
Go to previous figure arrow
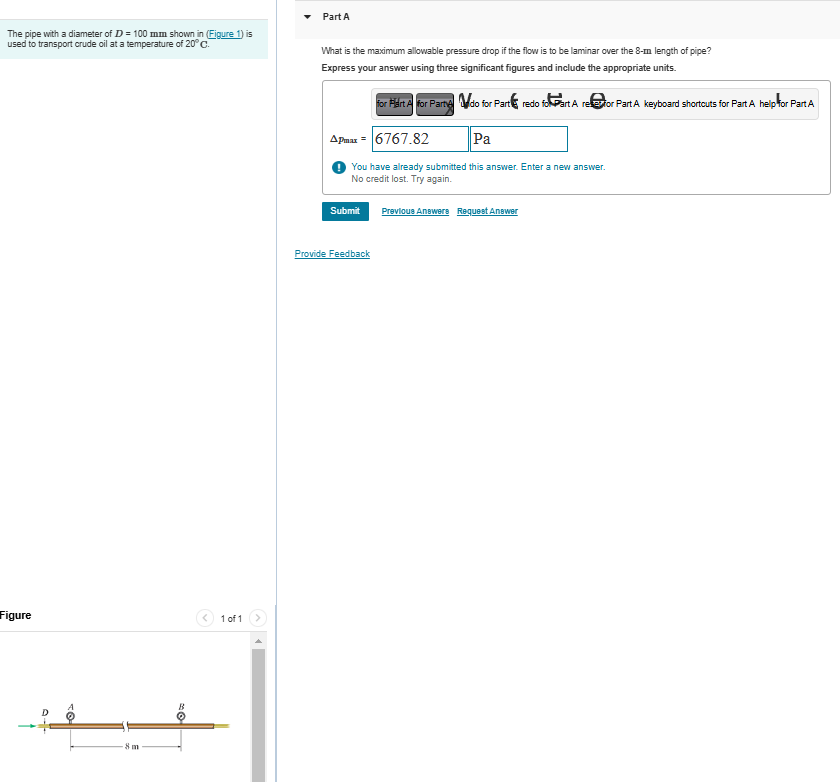click(x=205, y=618)
